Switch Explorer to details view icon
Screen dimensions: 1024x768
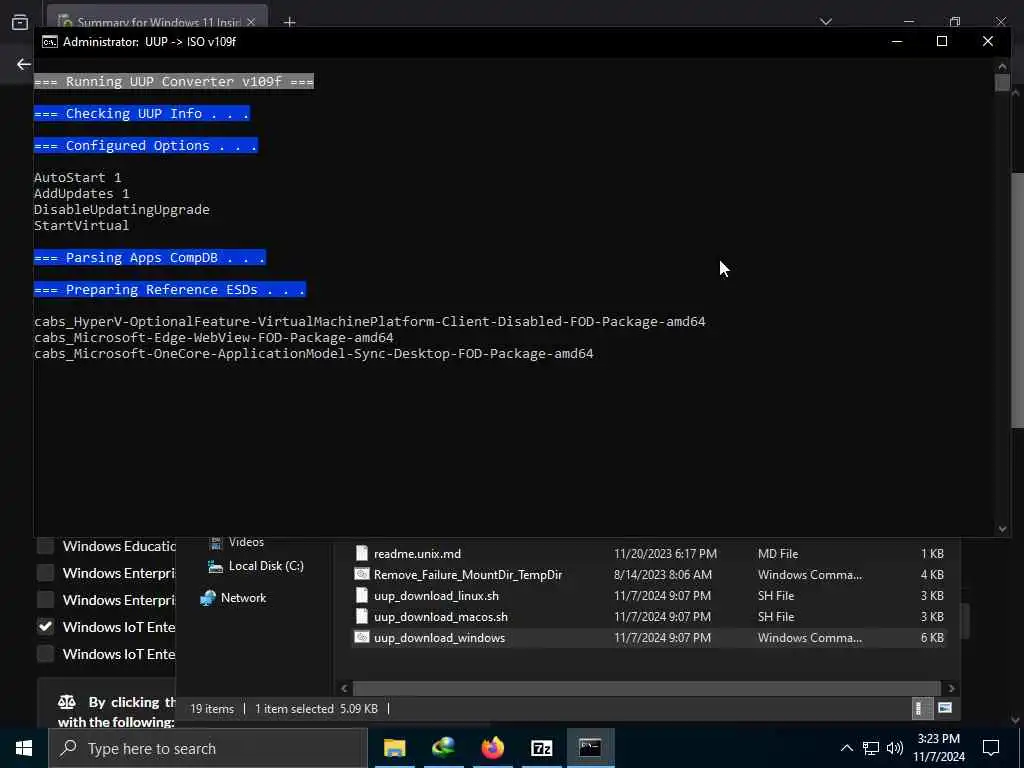pos(919,709)
